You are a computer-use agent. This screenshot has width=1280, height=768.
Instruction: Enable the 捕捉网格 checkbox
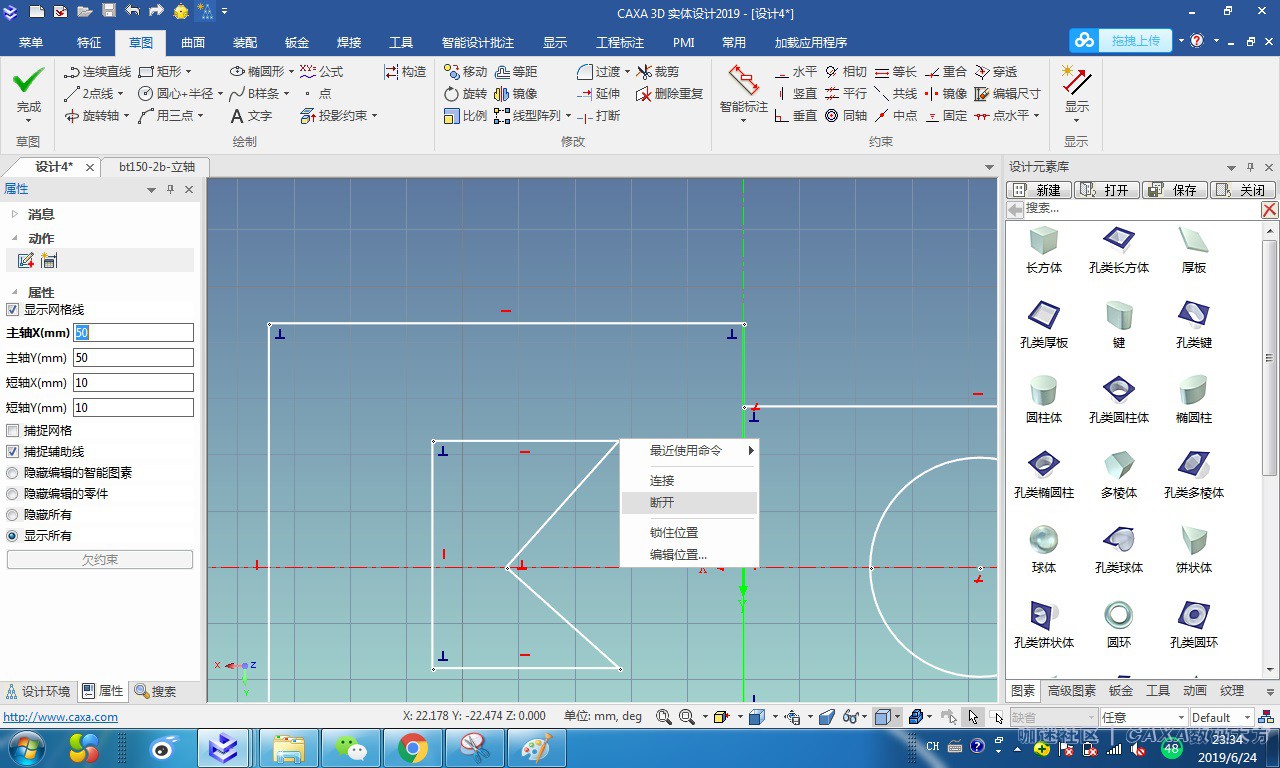pos(13,431)
